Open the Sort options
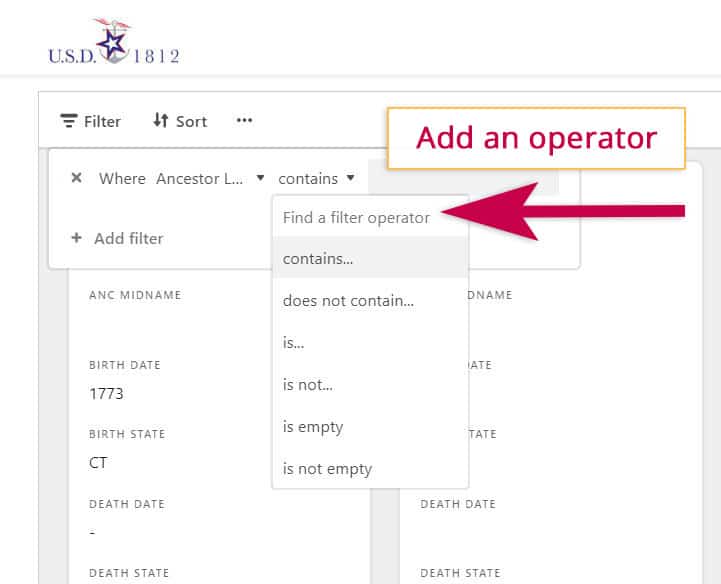 [x=180, y=121]
